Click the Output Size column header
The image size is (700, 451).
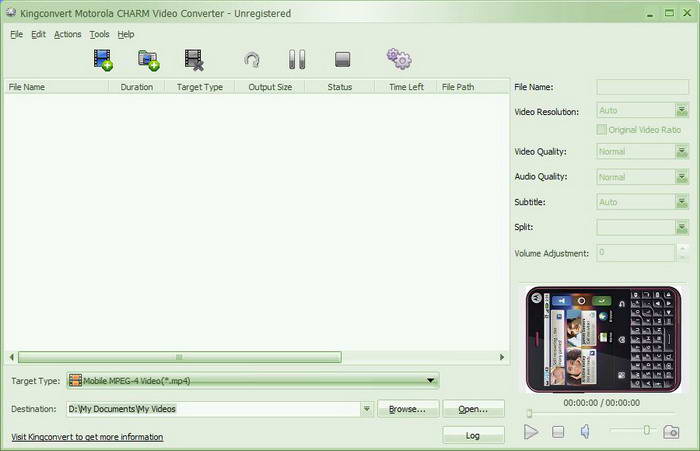tap(270, 87)
